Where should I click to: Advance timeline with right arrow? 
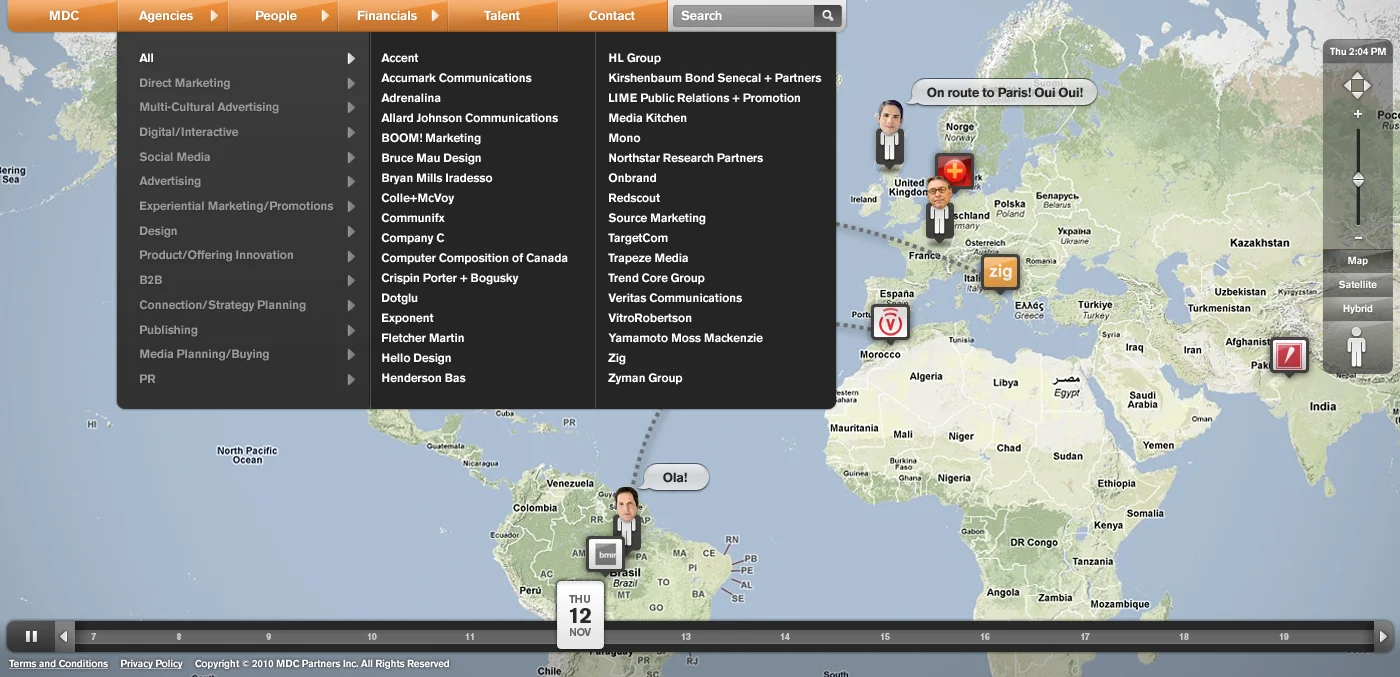[x=1383, y=636]
